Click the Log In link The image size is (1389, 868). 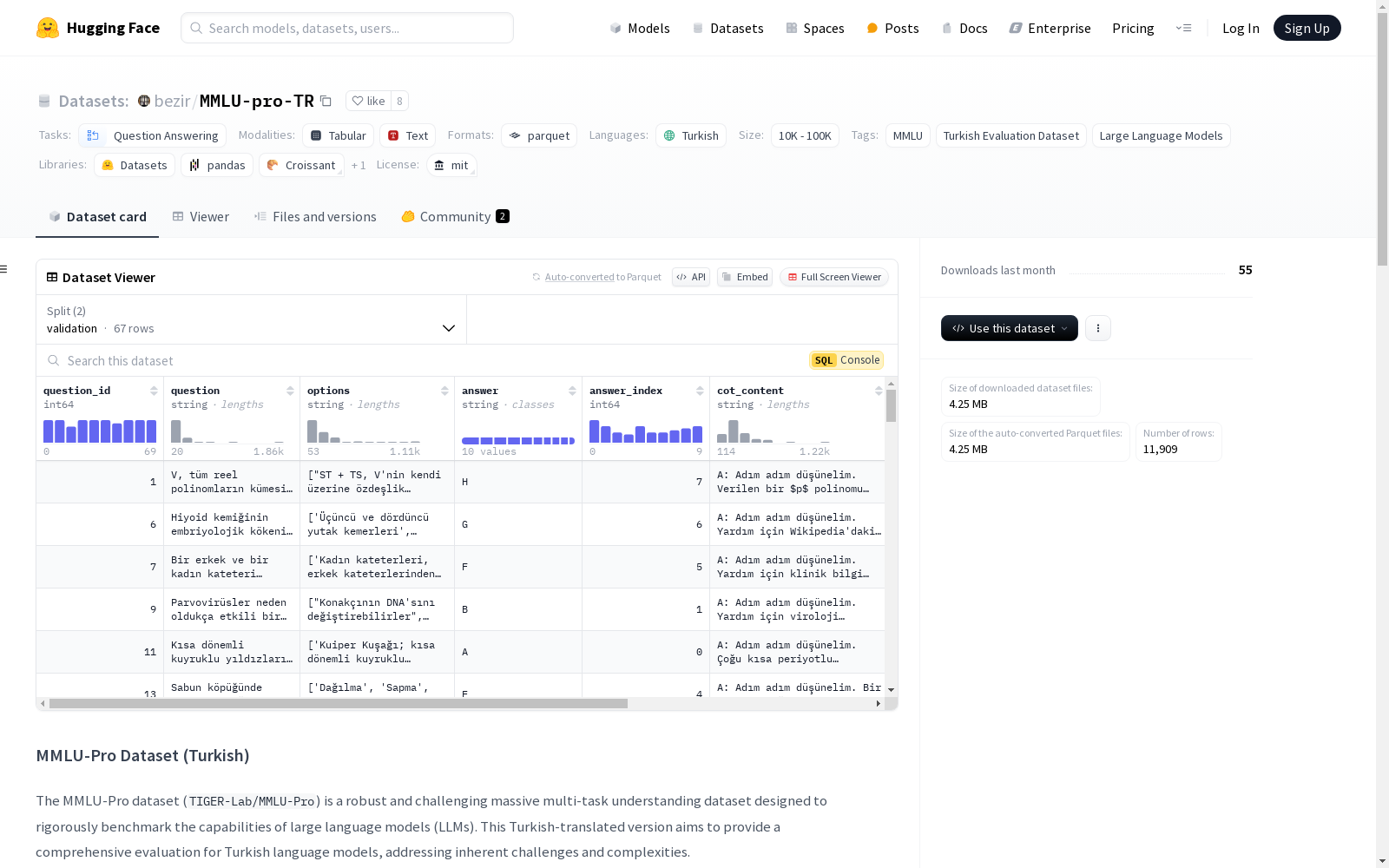pos(1241,28)
